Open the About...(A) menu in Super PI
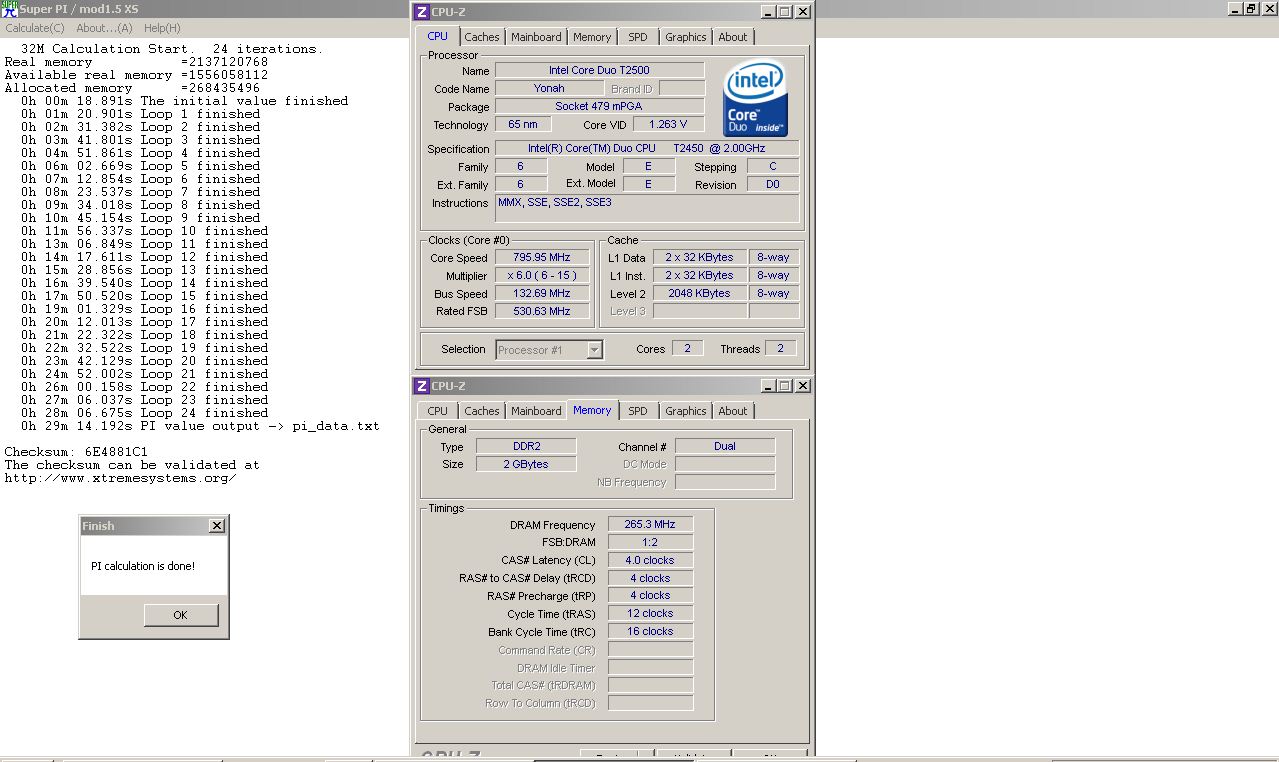 104,28
